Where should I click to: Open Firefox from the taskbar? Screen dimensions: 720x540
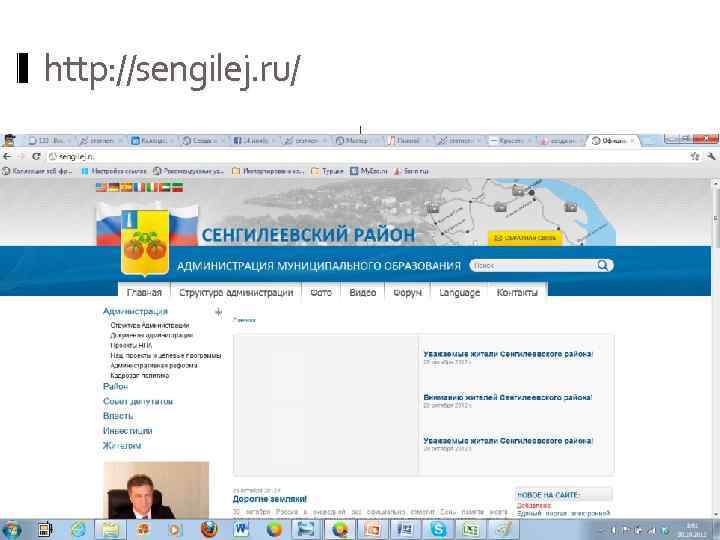point(209,529)
